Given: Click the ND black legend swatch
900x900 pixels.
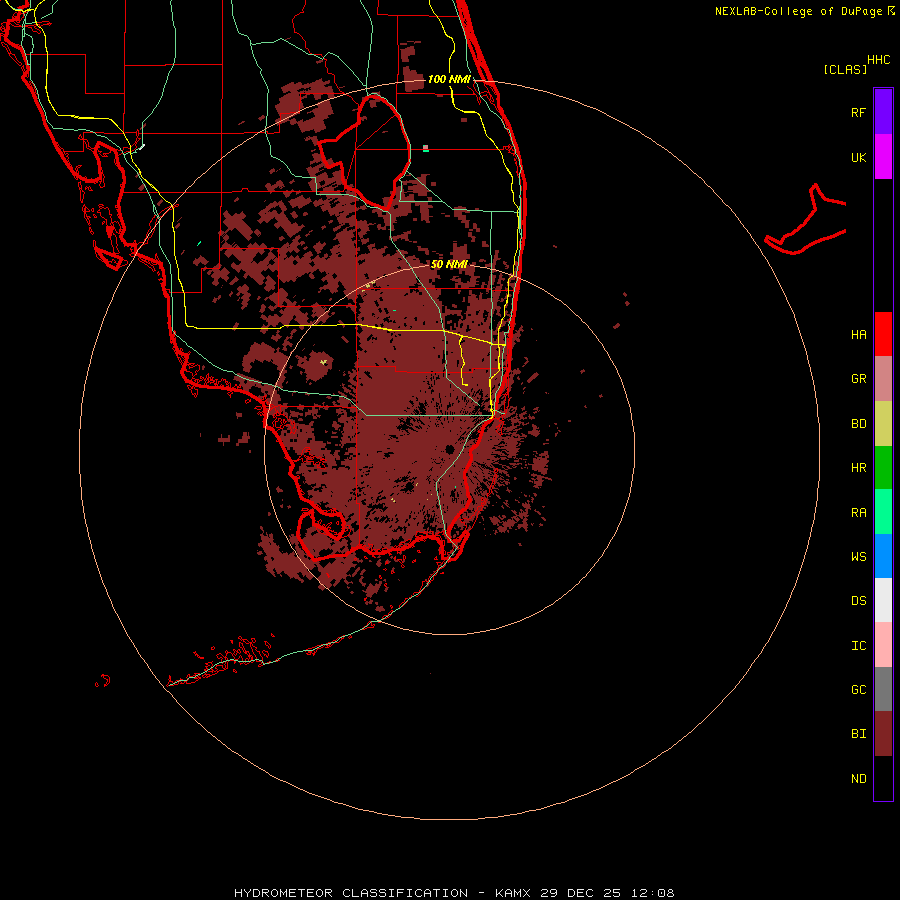Looking at the screenshot, I should coord(883,778).
